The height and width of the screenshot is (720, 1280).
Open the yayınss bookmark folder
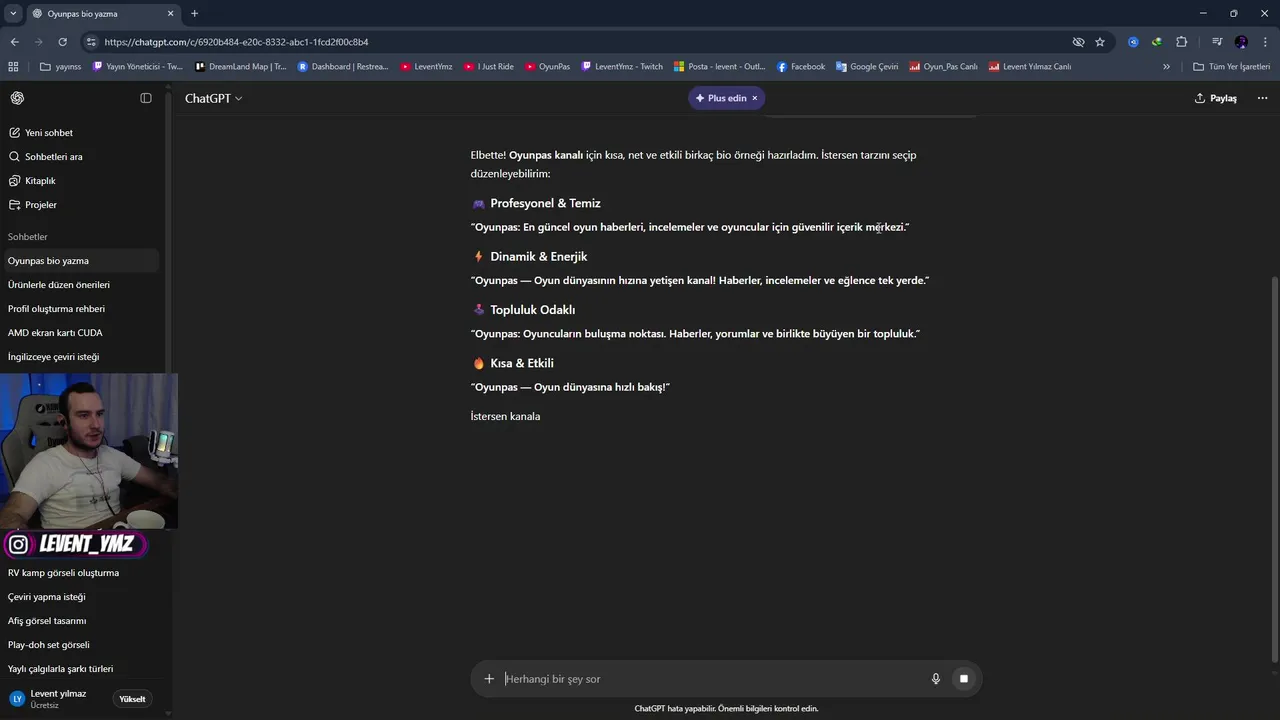[61, 67]
